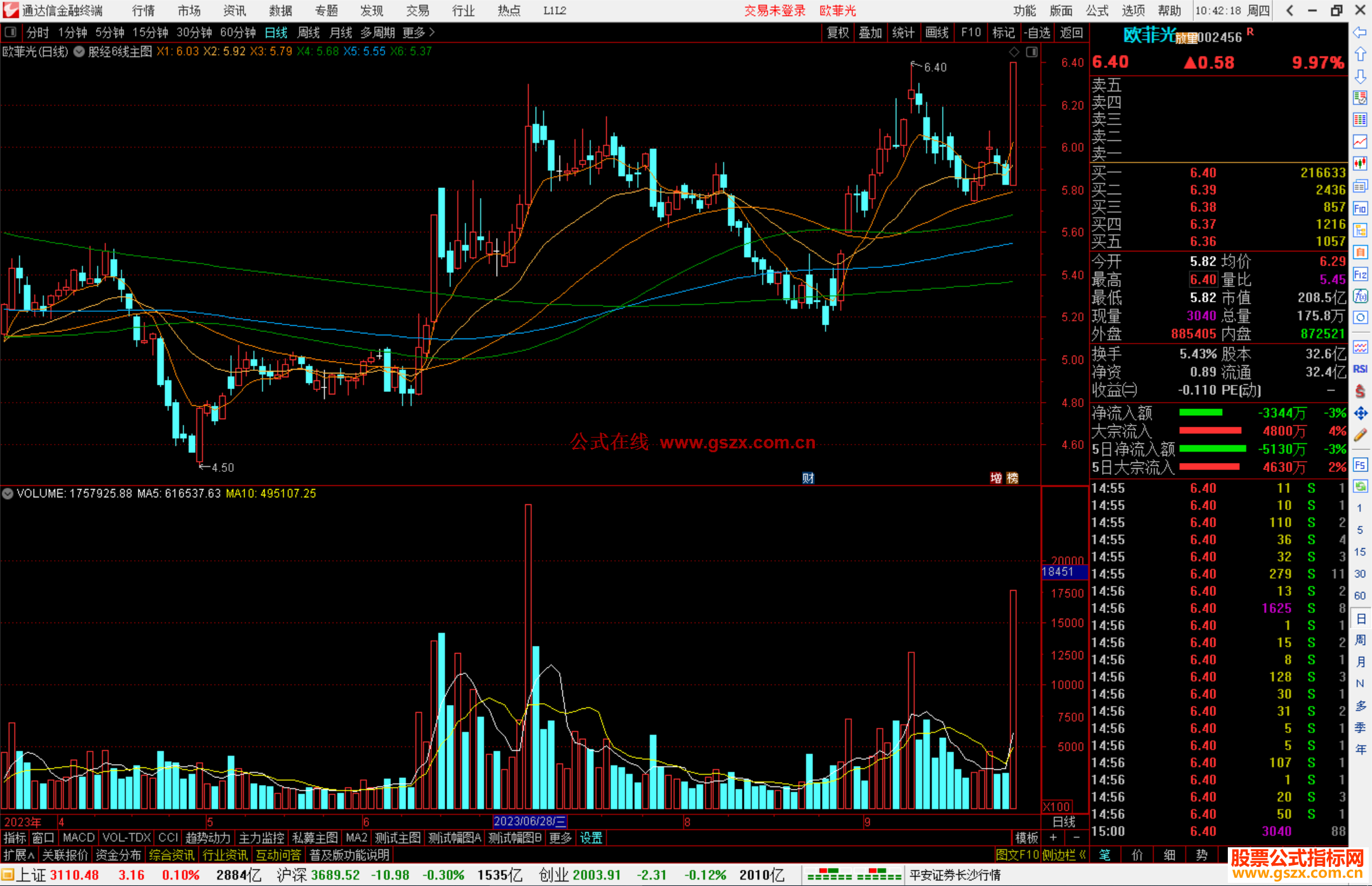Switch to 15-minute period in right sidebar
The height and width of the screenshot is (886, 1372).
pos(1360,552)
